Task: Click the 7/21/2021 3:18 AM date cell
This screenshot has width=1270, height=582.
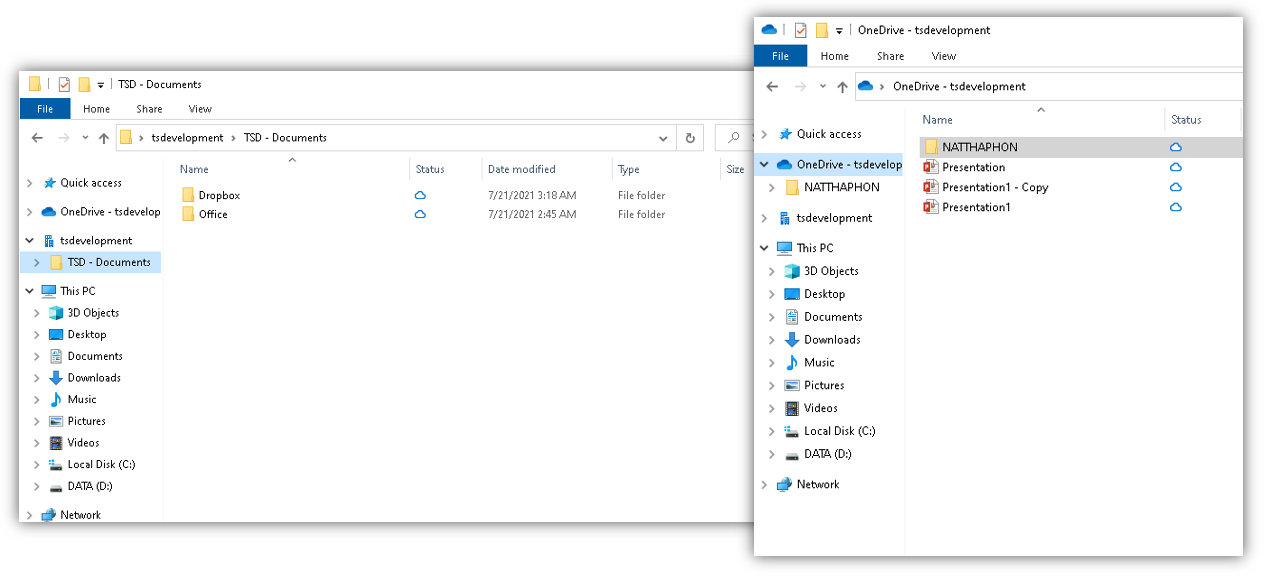Action: tap(532, 195)
